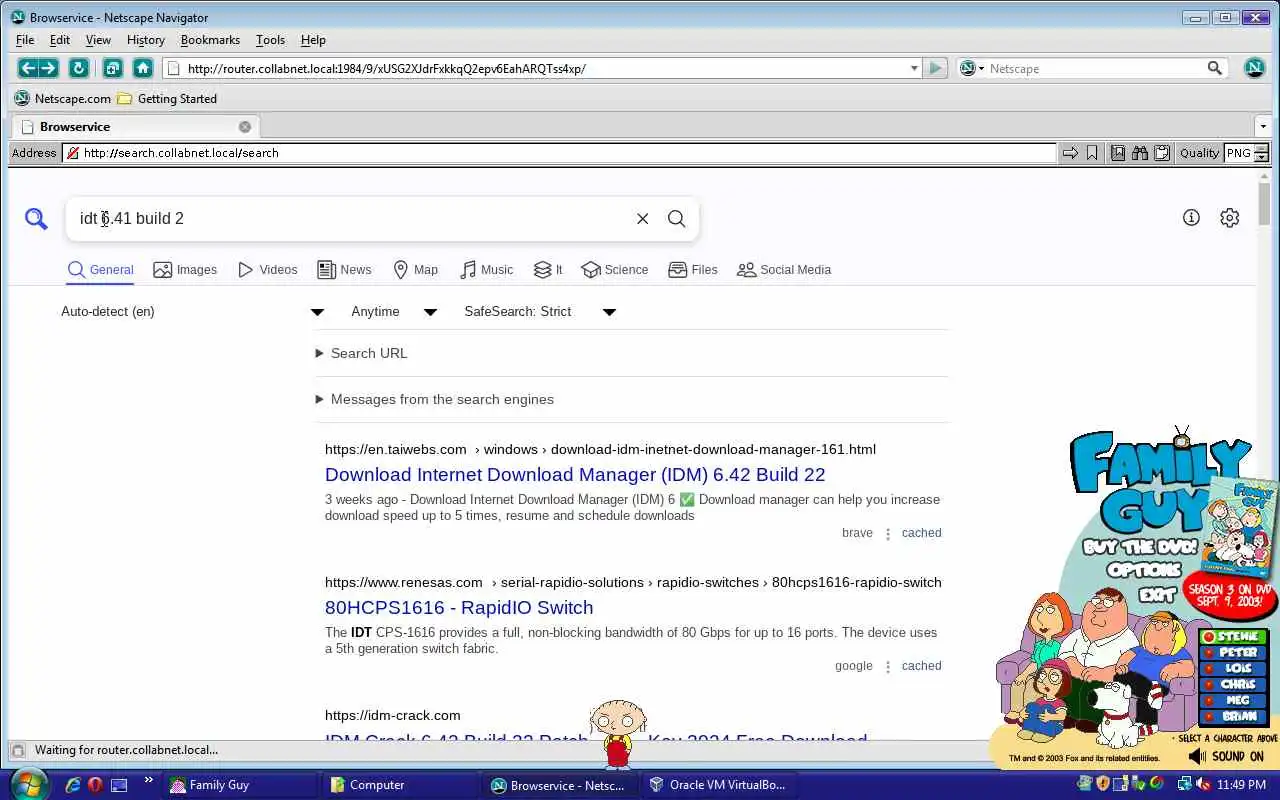This screenshot has height=800, width=1280.
Task: Open Download Internet Download Manager 6.42 result
Action: tap(575, 475)
